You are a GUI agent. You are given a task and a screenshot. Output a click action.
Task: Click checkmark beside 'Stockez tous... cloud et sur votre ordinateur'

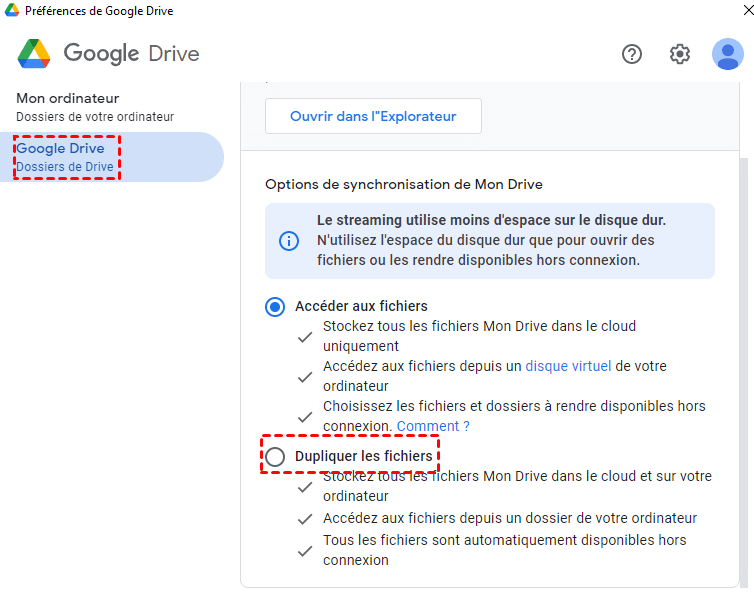(305, 487)
